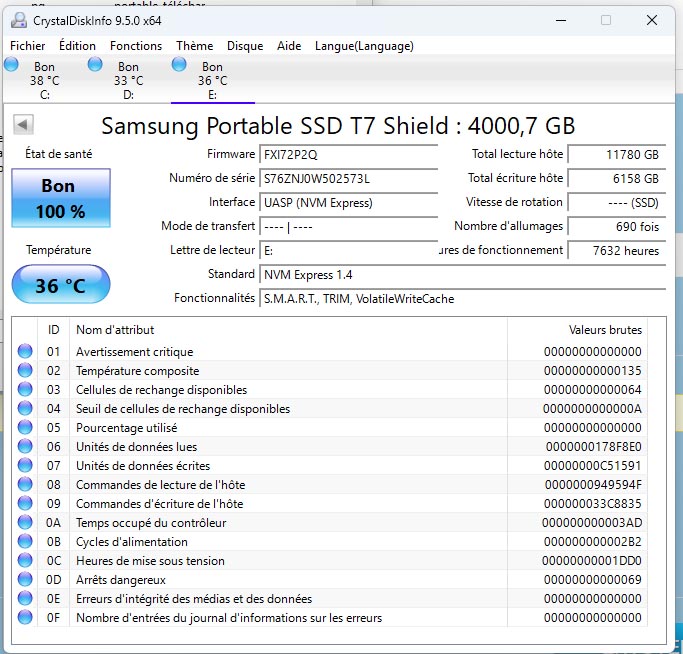Click status dot for Arrêts dangereux row
Screen dimensions: 683x654
tap(25, 579)
